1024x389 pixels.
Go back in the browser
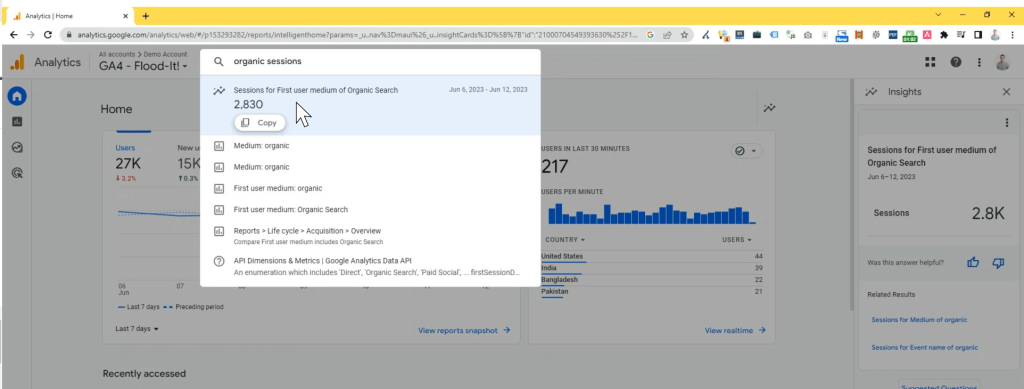click(x=14, y=35)
